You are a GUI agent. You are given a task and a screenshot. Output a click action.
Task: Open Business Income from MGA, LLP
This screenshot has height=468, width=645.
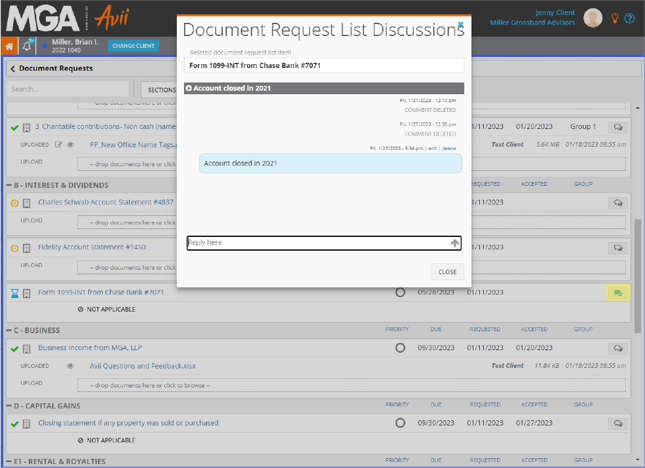pyautogui.click(x=90, y=348)
